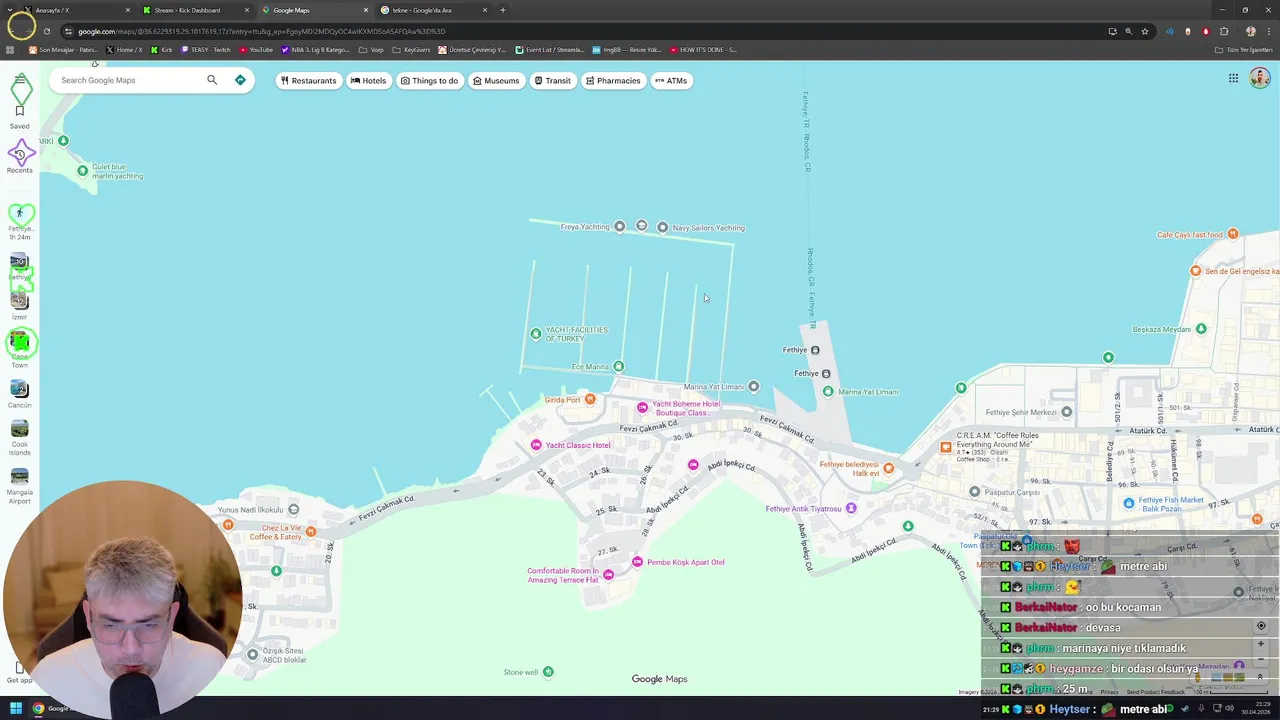This screenshot has height=720, width=1280.
Task: Click the Marina Yat Limanı marker
Action: click(x=753, y=387)
